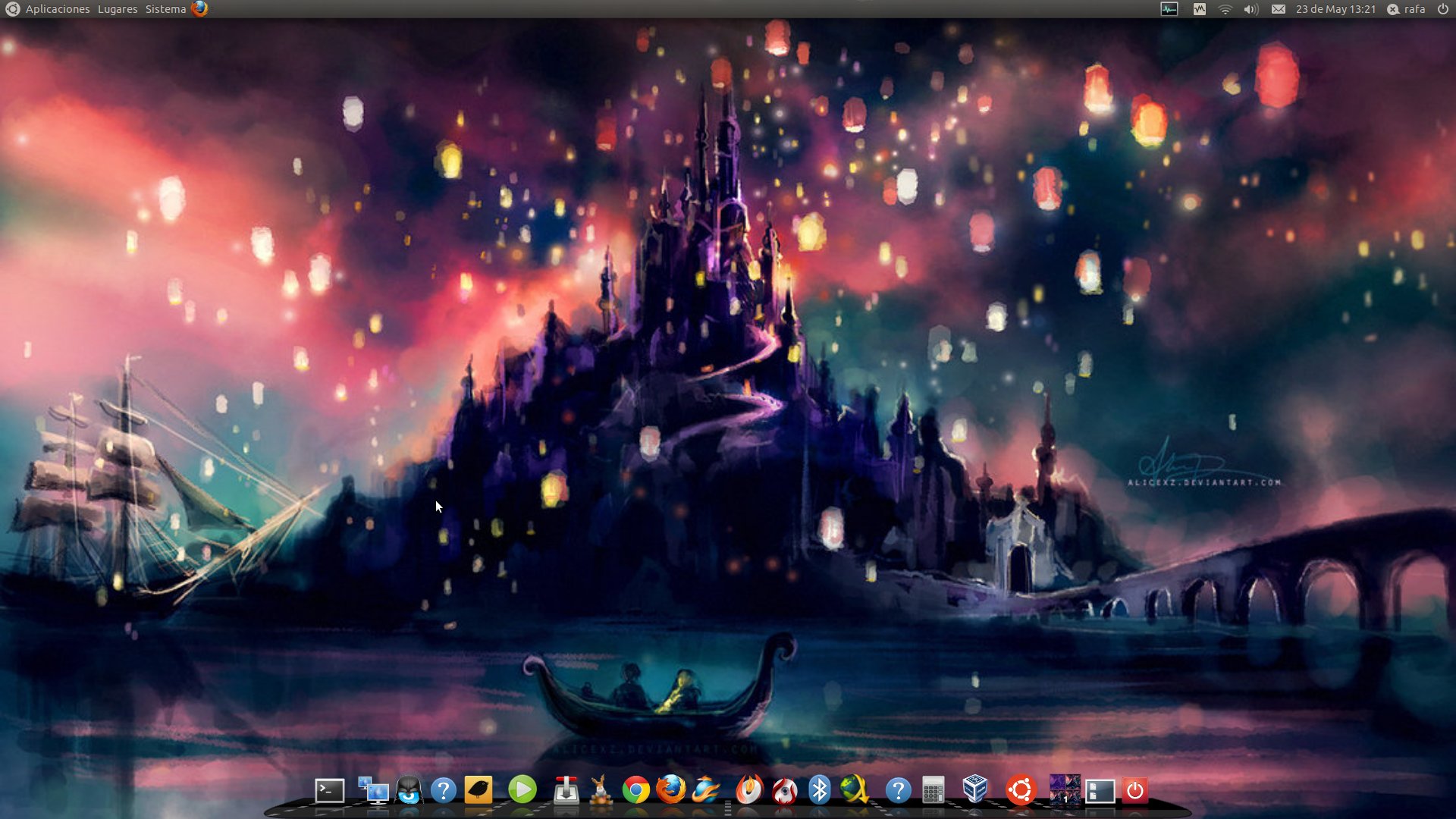
Task: Open the Sistema menu
Action: point(165,9)
